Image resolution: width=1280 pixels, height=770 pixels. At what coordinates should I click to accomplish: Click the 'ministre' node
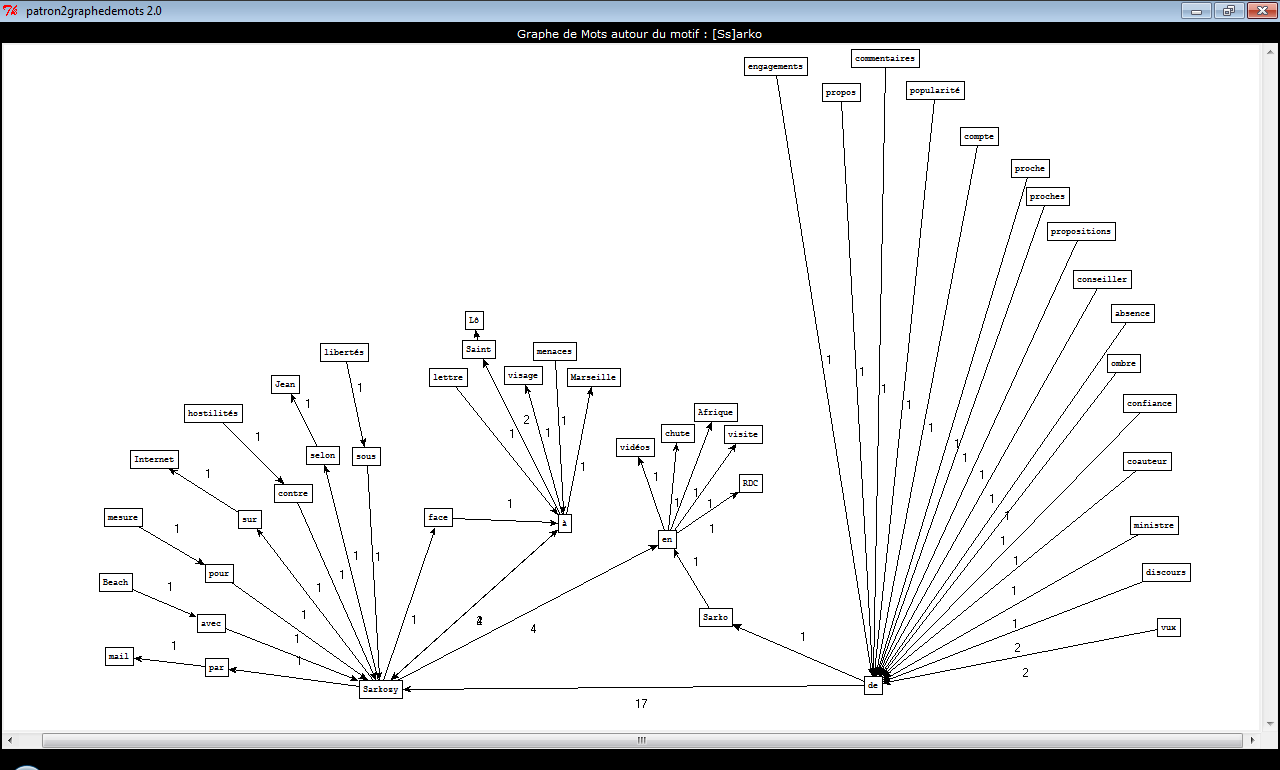[1155, 525]
